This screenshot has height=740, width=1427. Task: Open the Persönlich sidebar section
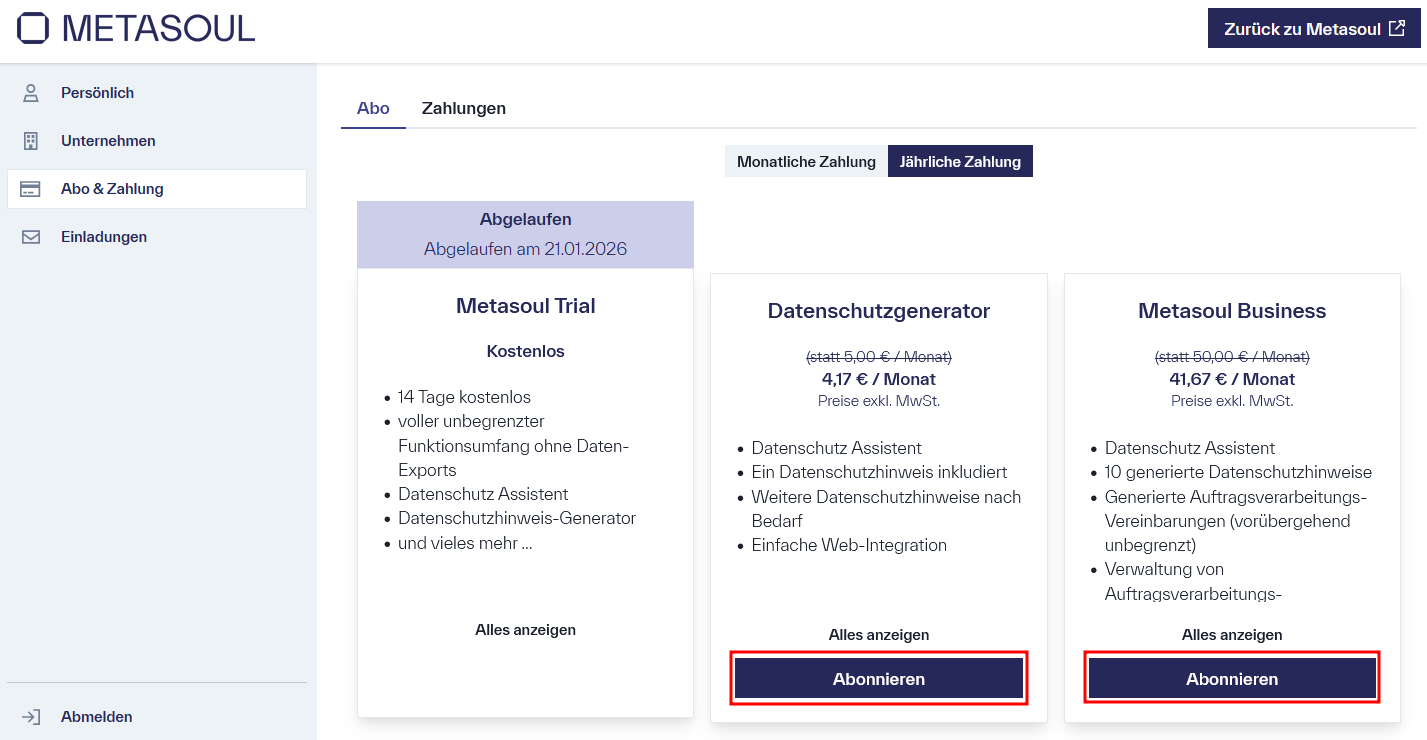pyautogui.click(x=157, y=93)
